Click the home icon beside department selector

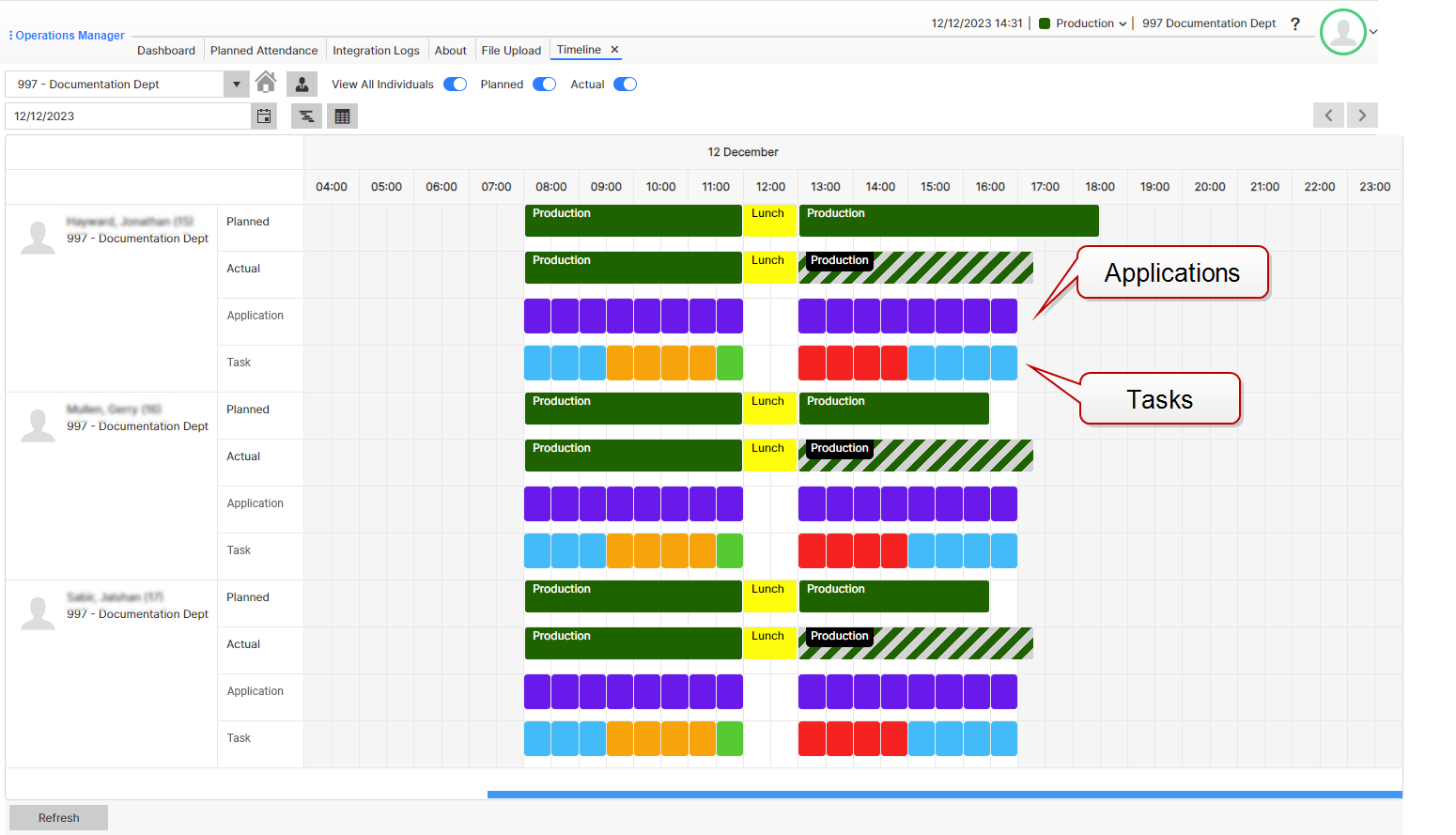click(x=266, y=84)
